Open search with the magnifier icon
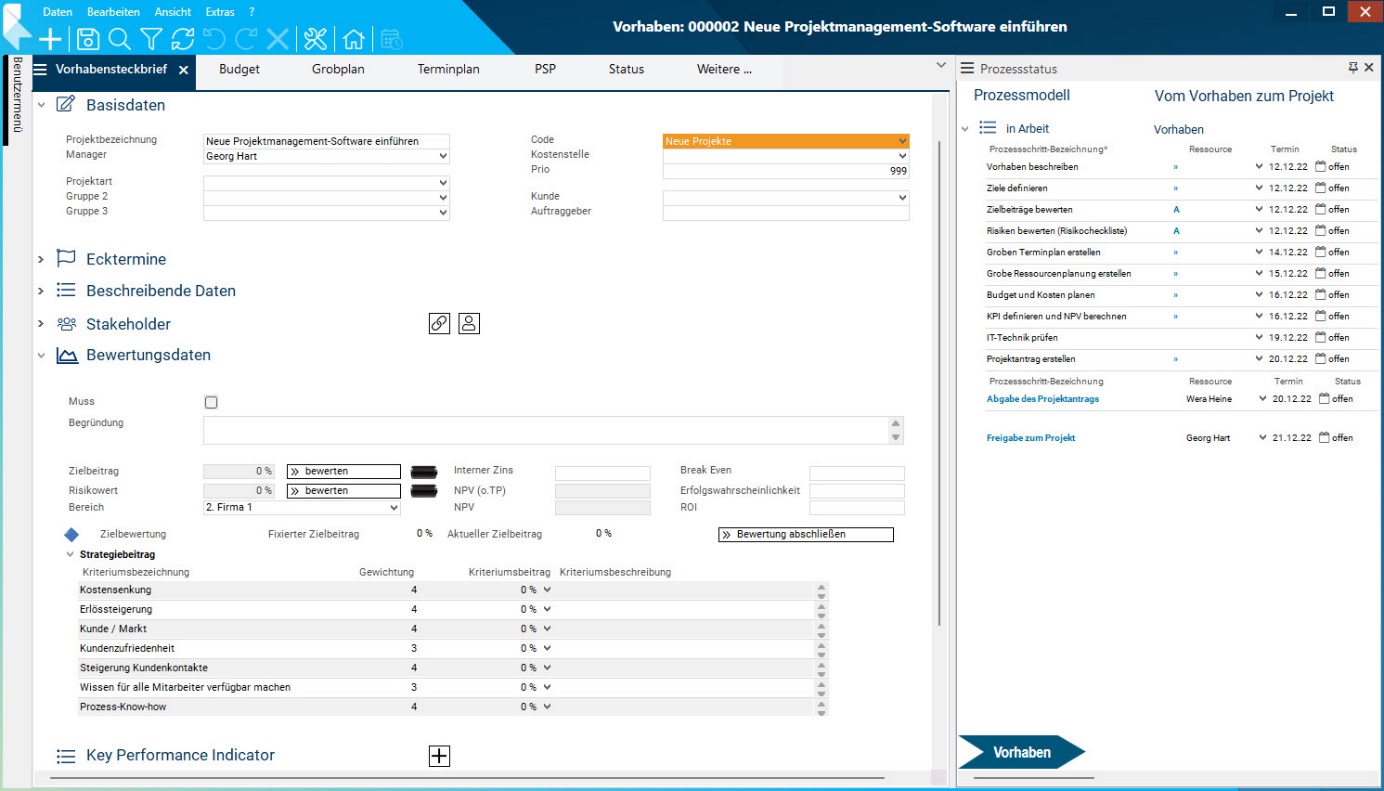The image size is (1384, 791). point(119,39)
